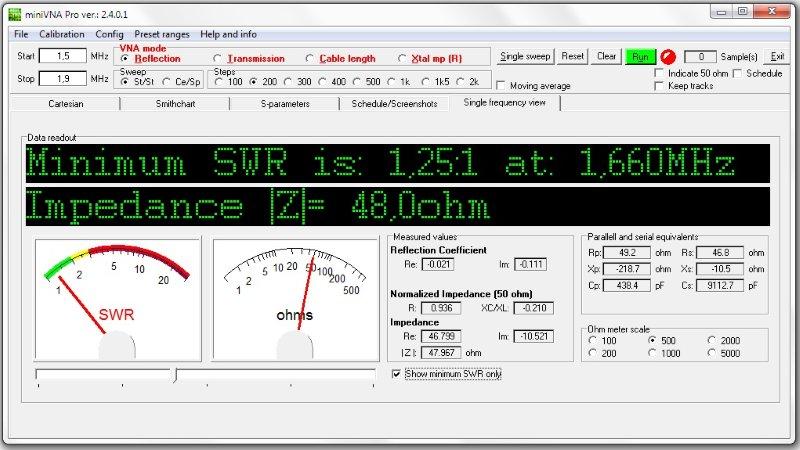Open the Calibration menu
The width and height of the screenshot is (800, 450).
click(x=61, y=34)
